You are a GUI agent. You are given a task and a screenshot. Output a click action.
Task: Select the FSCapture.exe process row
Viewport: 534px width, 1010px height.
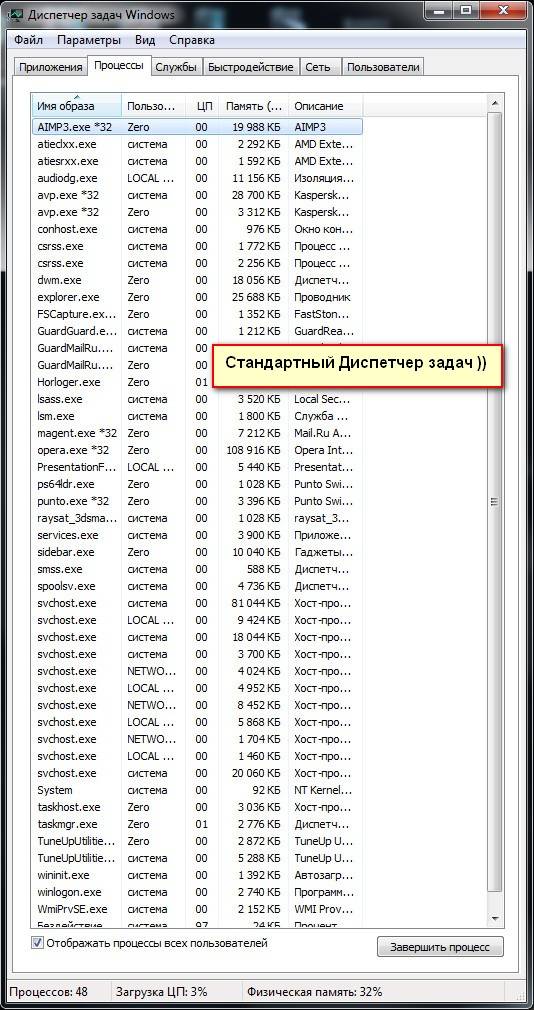(x=197, y=314)
